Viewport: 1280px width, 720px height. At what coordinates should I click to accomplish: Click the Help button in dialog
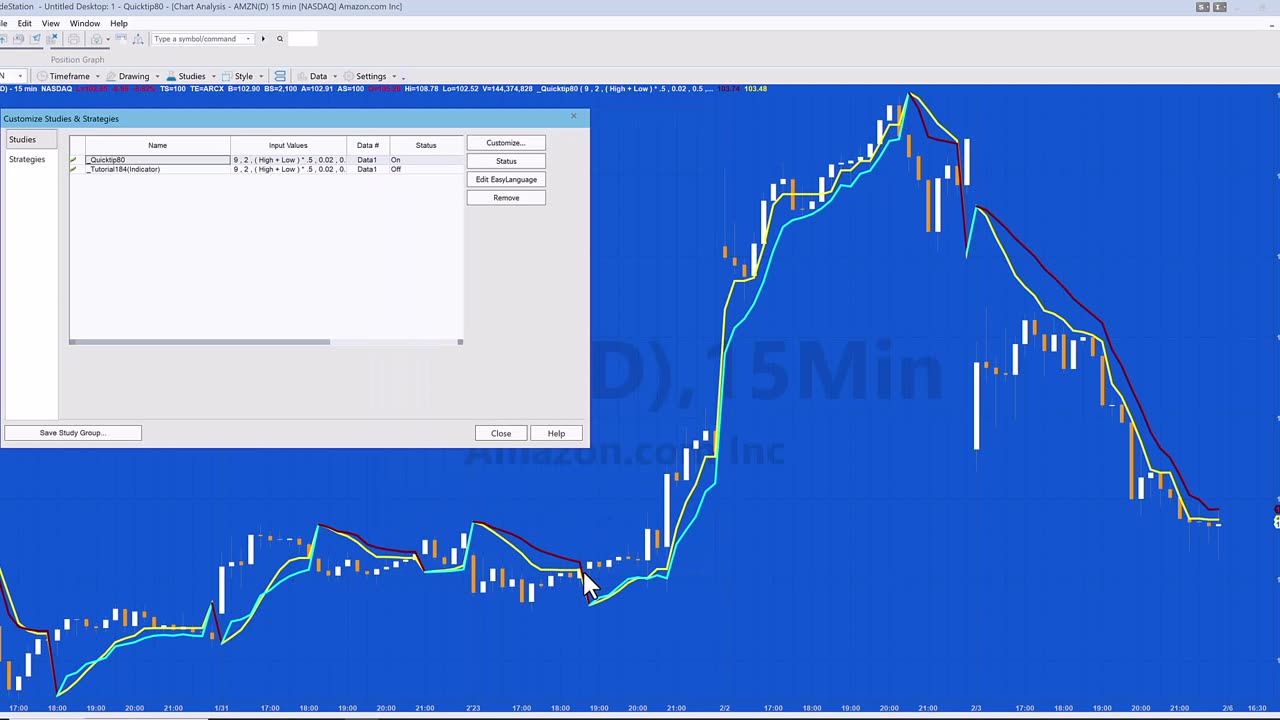point(556,433)
